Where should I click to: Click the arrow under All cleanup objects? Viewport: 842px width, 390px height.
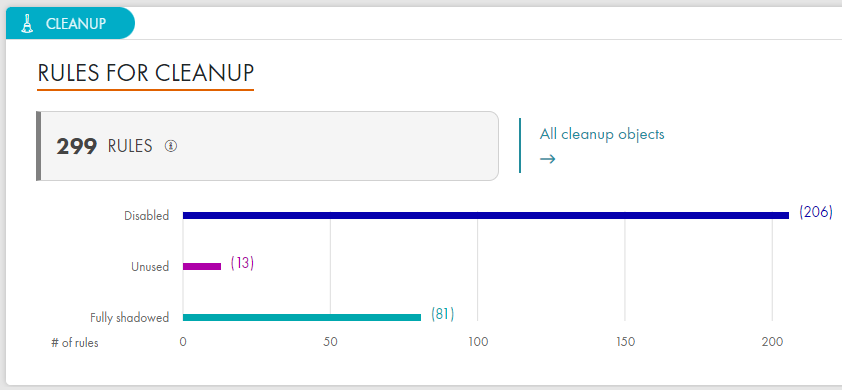(547, 159)
